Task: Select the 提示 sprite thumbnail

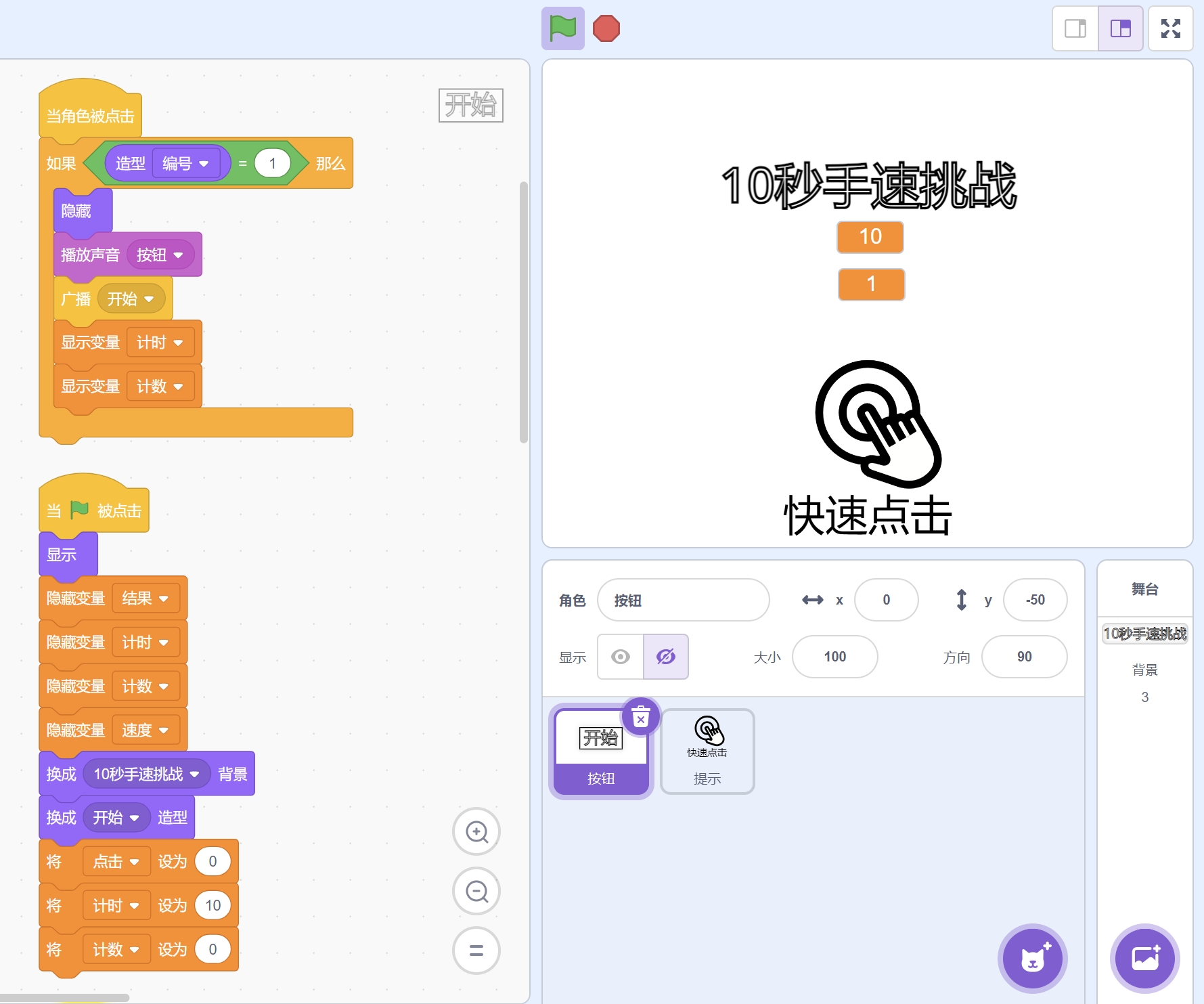Action: pos(707,751)
